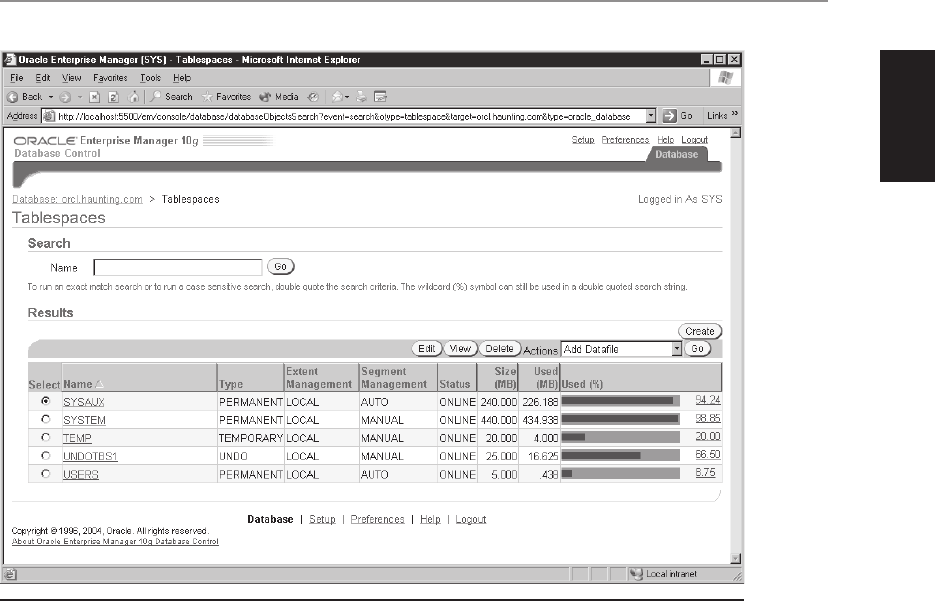Click the 20.00 used percent link
Screen dimensions: 935x601
coord(708,436)
